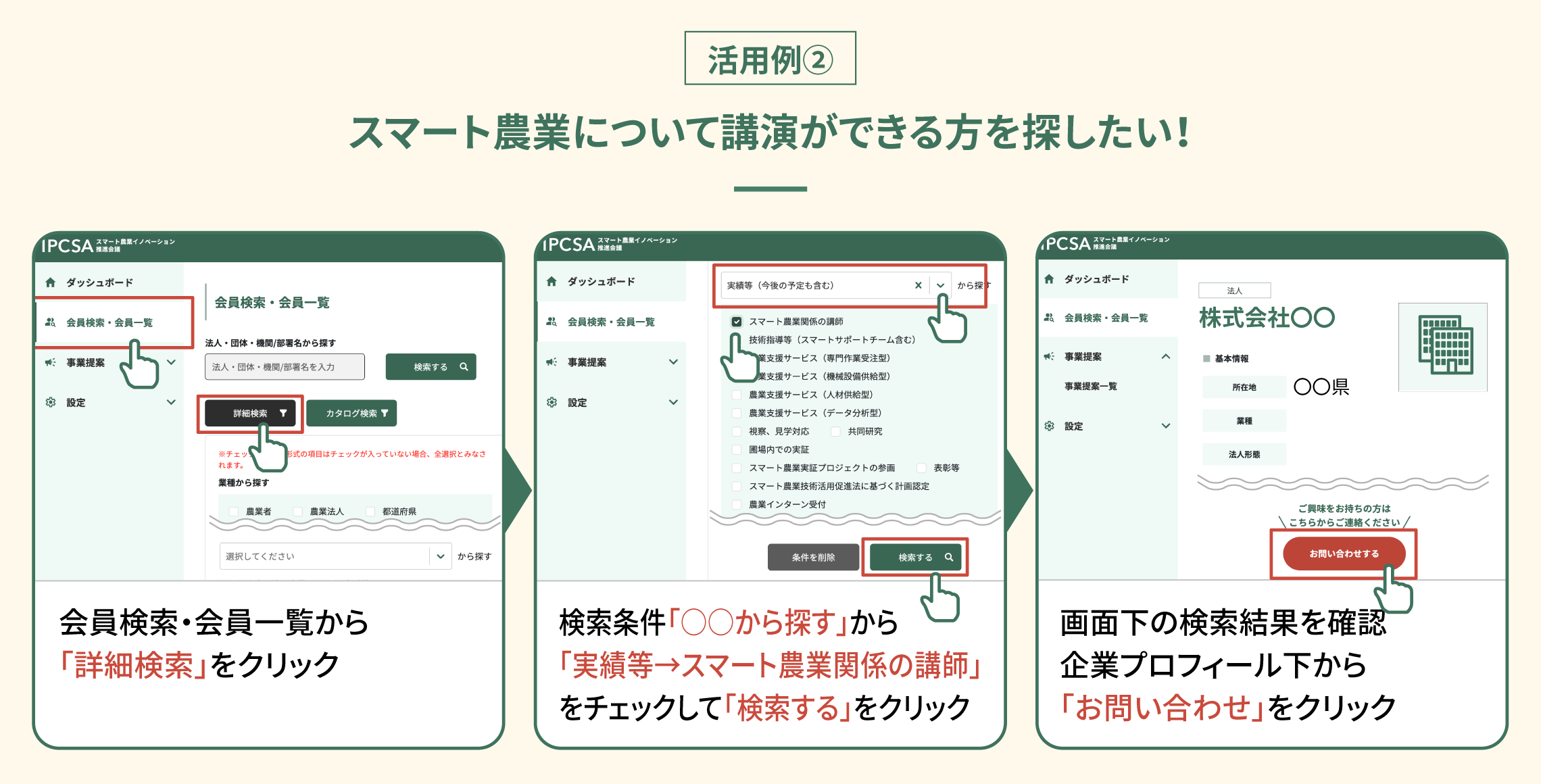Expand the 実績等 dropdown arrow

click(940, 285)
